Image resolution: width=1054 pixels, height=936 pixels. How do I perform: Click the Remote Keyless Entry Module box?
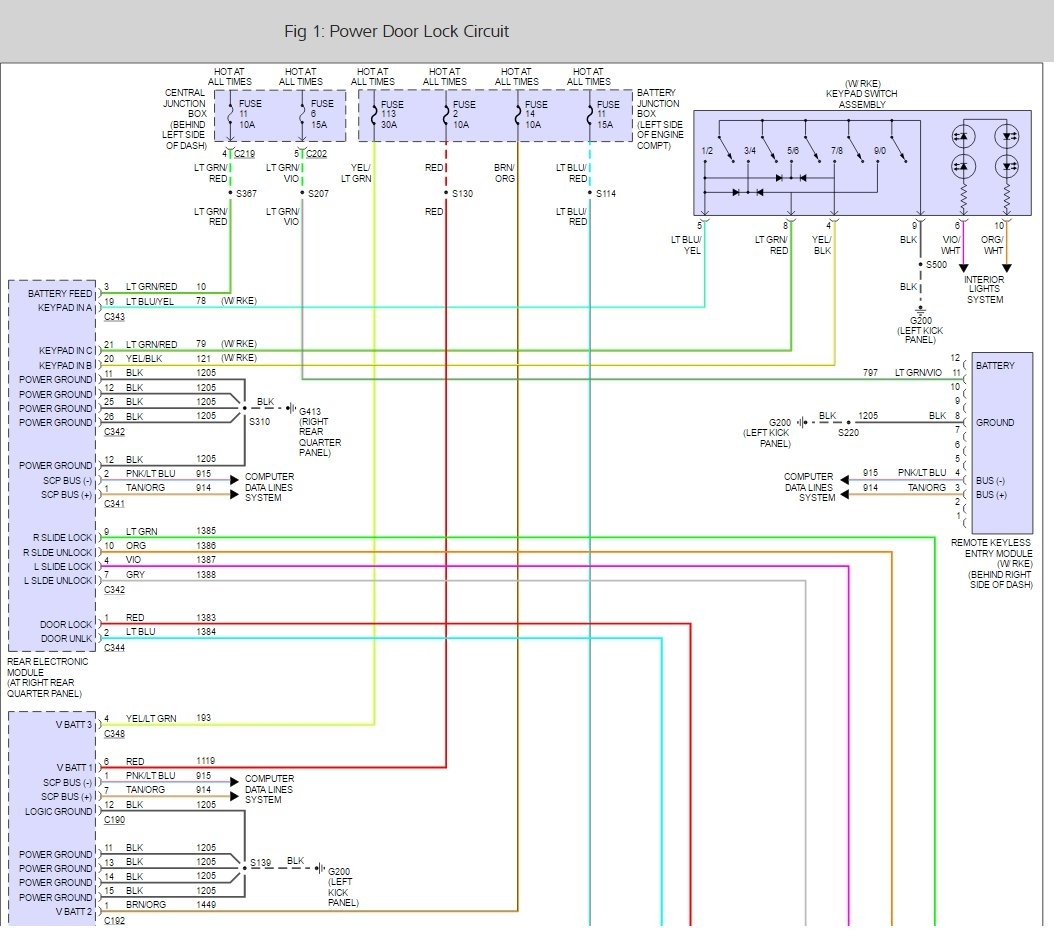tap(1002, 442)
